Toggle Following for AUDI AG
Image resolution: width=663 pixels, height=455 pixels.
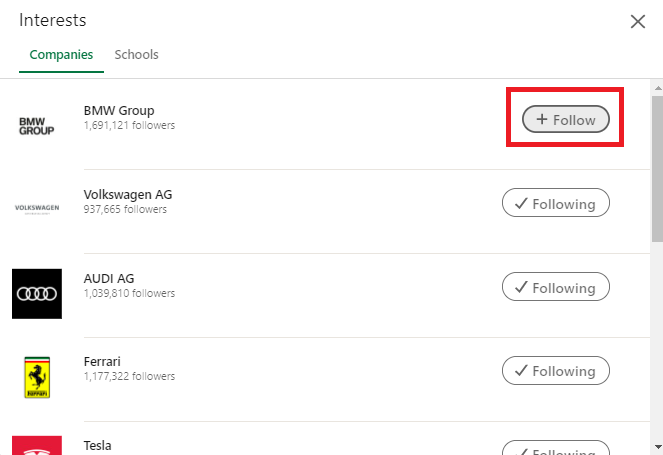click(x=556, y=287)
